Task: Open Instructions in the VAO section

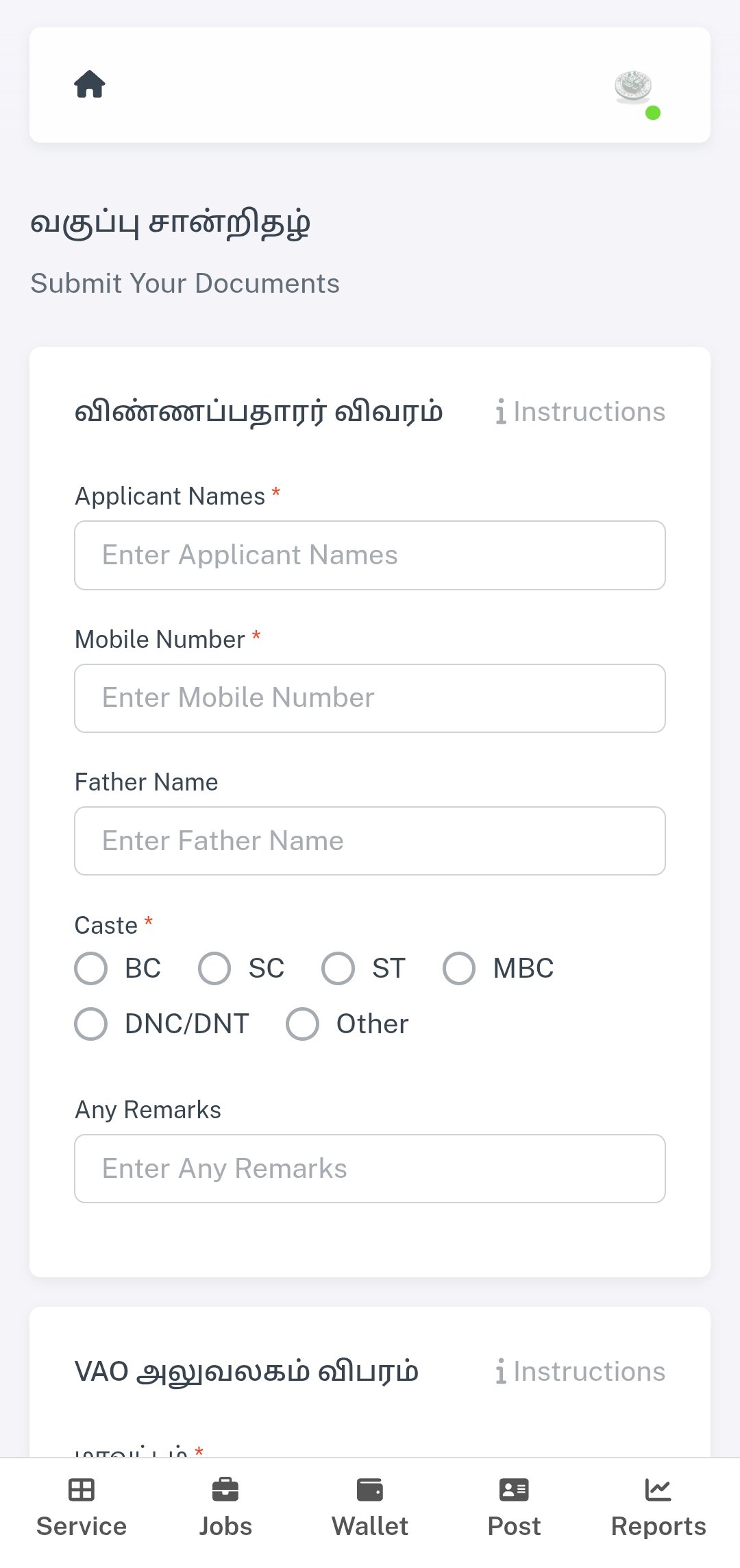Action: pos(589,1372)
